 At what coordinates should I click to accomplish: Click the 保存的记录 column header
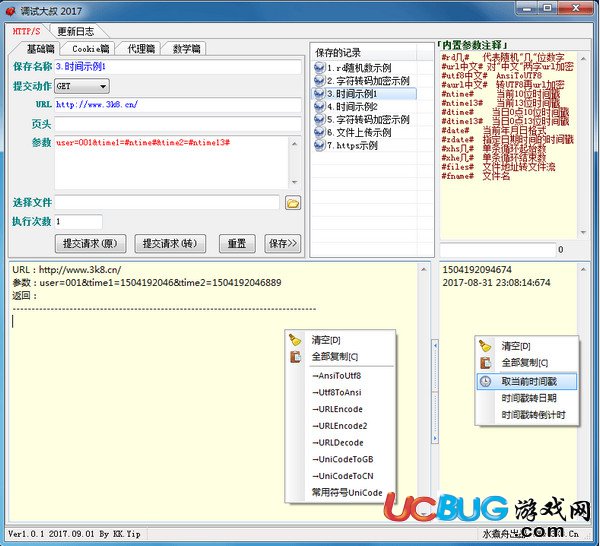coord(364,52)
